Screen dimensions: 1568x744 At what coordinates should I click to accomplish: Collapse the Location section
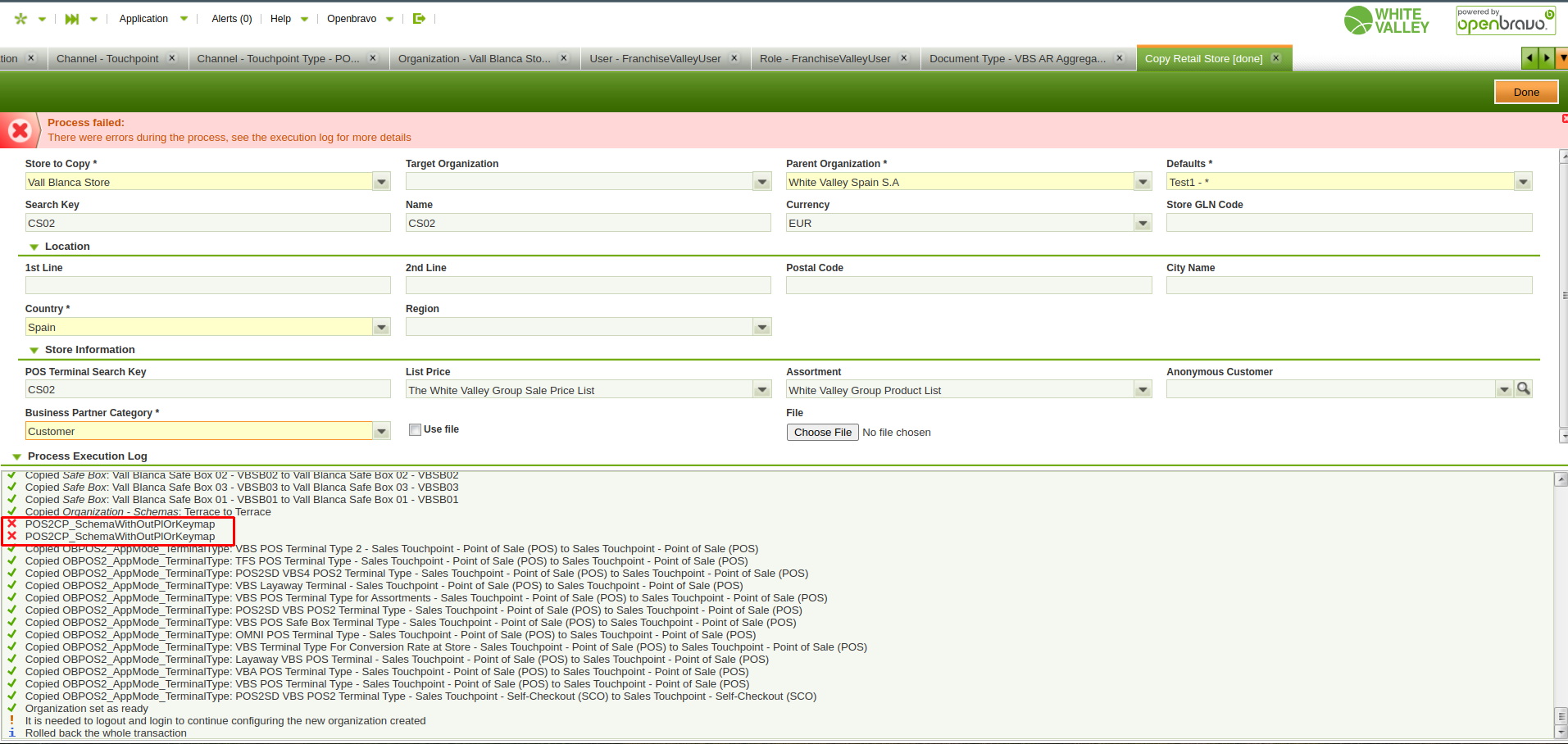click(34, 247)
